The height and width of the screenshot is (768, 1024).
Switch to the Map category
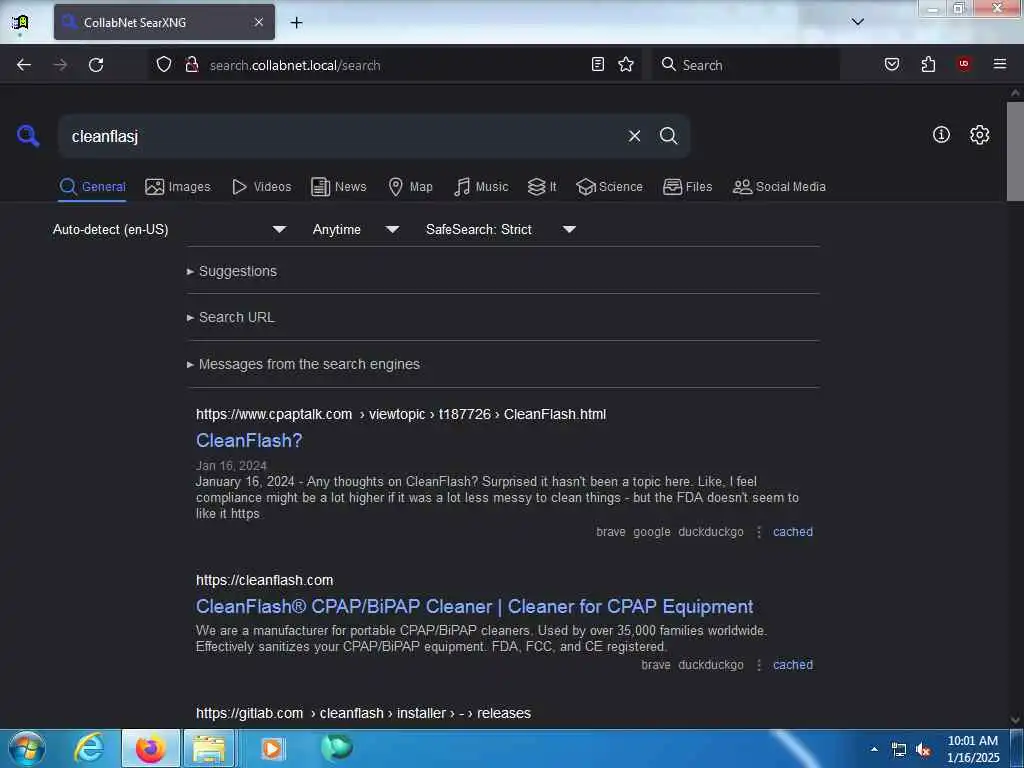[x=410, y=187]
